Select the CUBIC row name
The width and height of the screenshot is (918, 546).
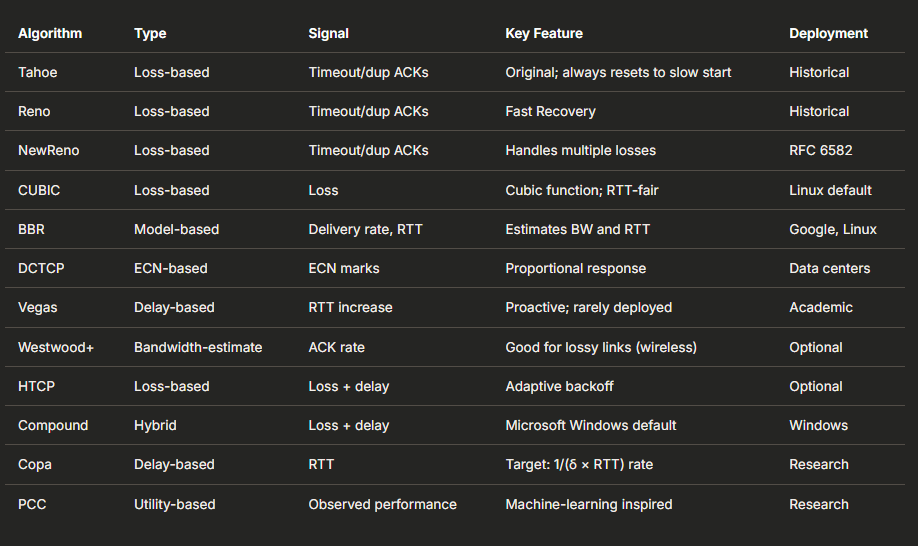40,190
